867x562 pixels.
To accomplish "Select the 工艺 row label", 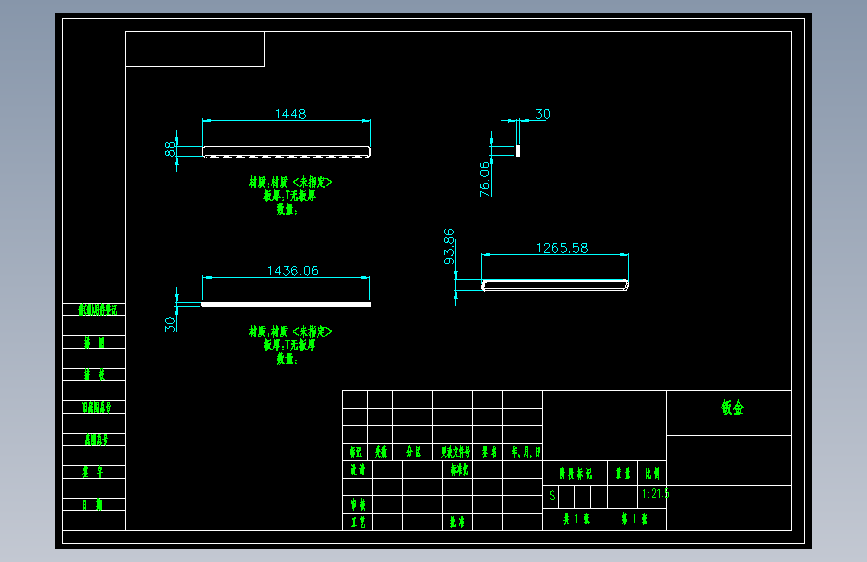I will click(x=358, y=522).
